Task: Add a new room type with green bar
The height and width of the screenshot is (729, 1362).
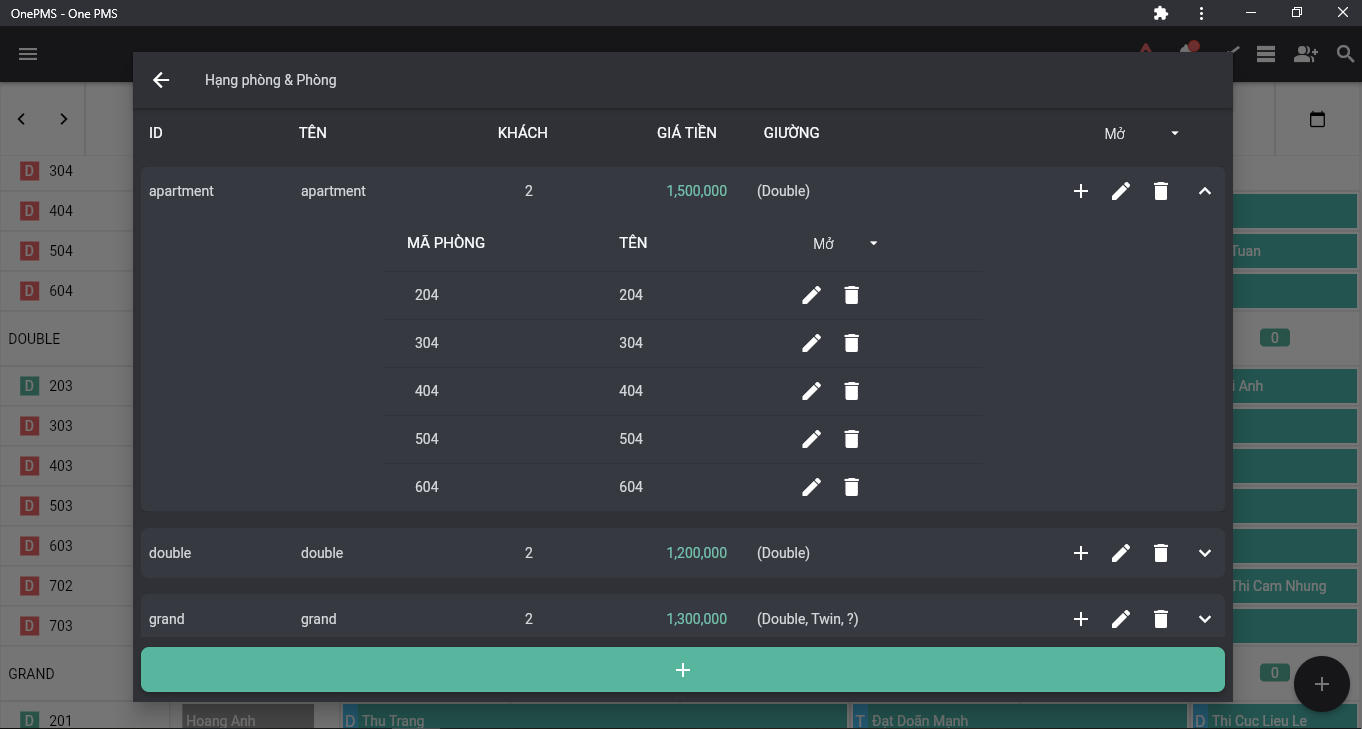Action: click(683, 670)
